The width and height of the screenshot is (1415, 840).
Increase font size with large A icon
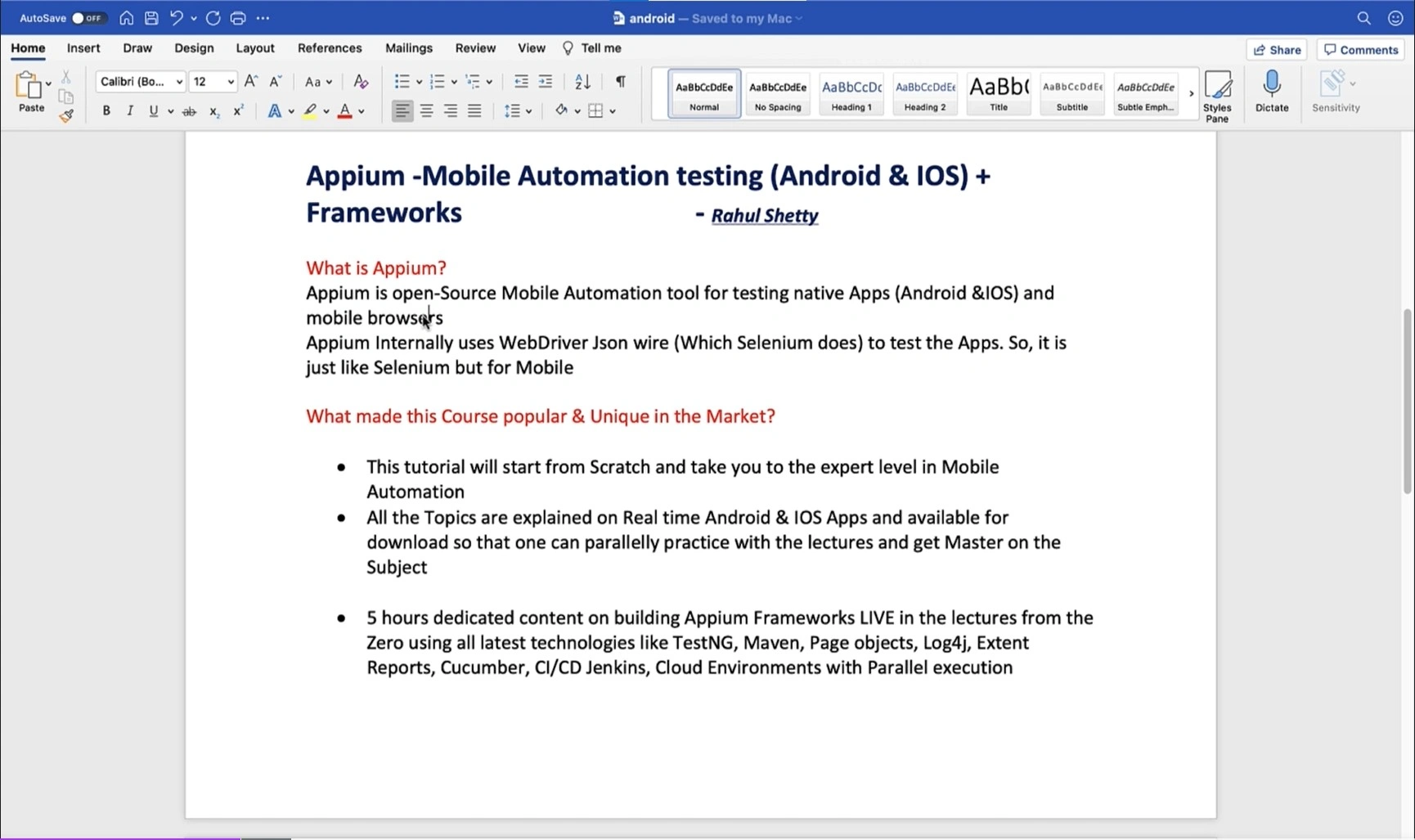[x=251, y=81]
